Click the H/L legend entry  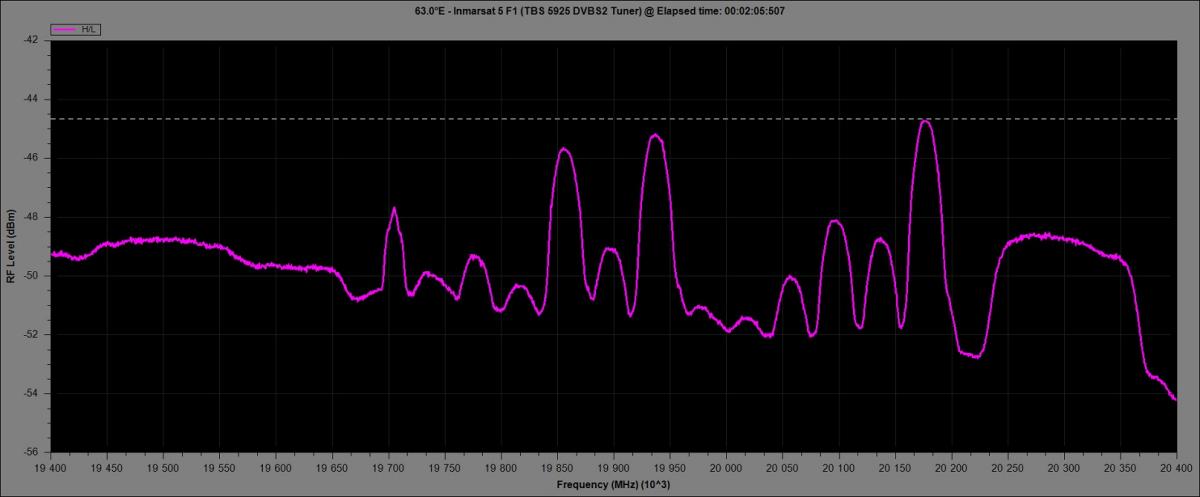75,30
